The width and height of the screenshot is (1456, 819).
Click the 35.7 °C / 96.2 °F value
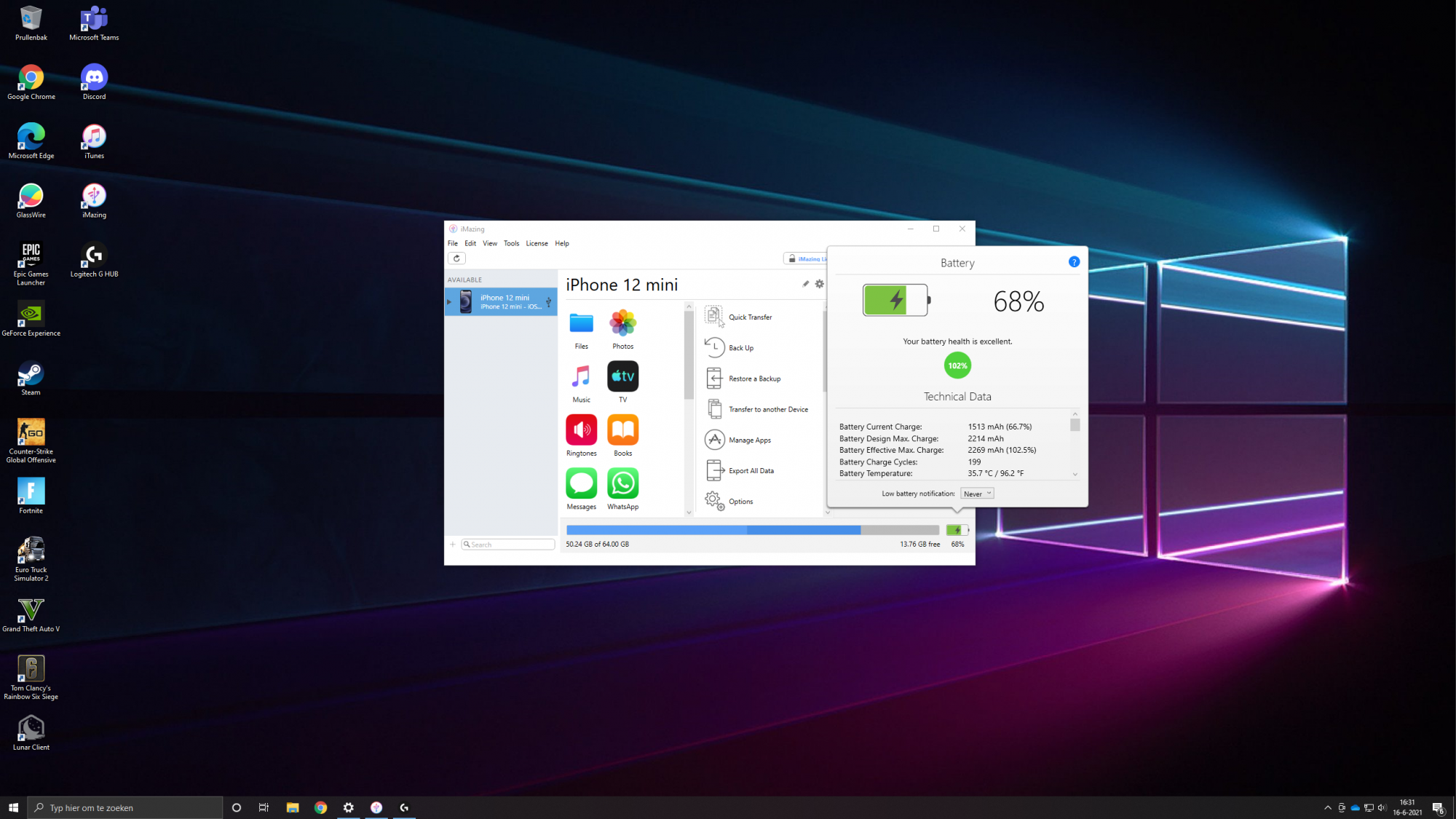[995, 473]
